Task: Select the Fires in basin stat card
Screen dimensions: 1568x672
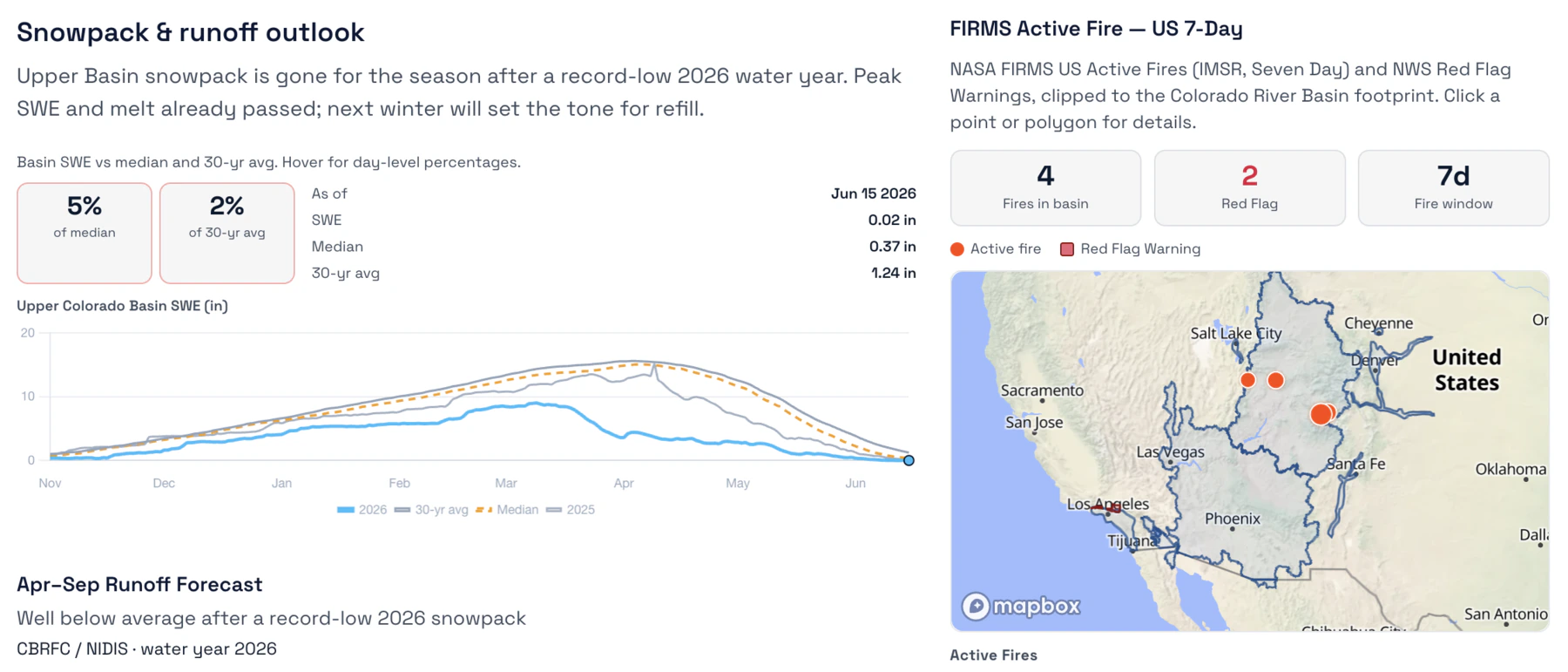Action: click(x=1045, y=187)
